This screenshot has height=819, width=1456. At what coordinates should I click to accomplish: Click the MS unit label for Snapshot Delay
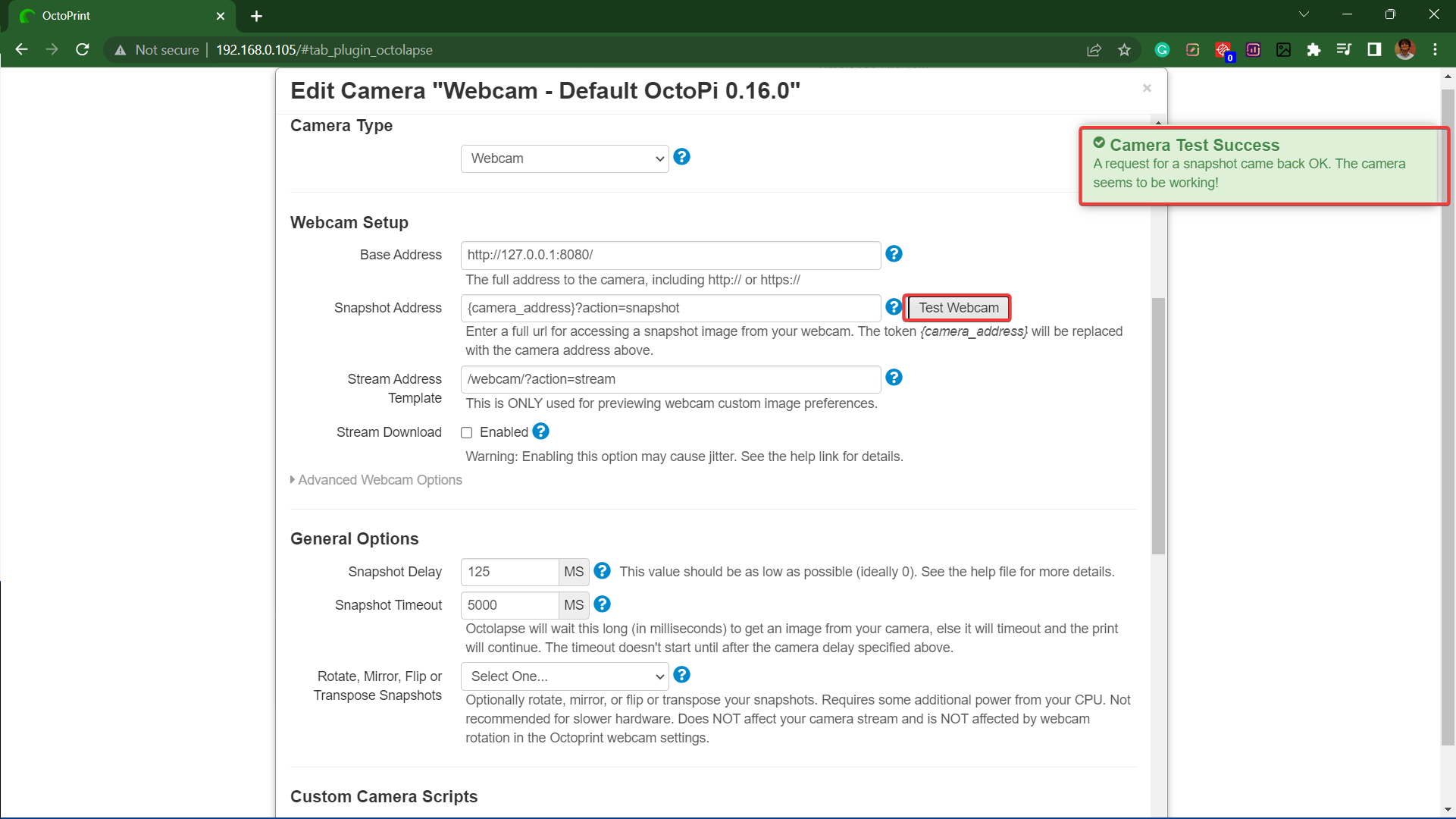click(x=574, y=572)
